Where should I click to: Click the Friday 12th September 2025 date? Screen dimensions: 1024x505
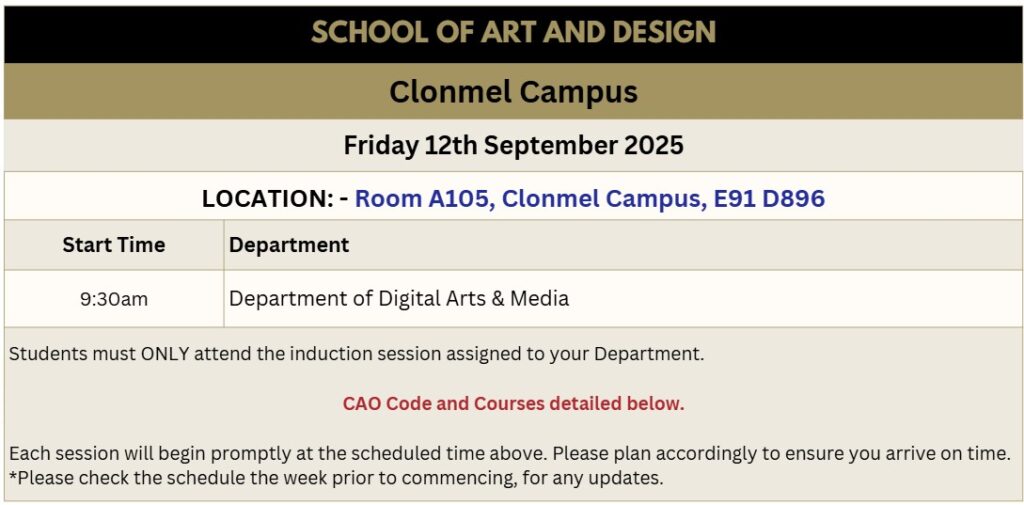pyautogui.click(x=513, y=146)
